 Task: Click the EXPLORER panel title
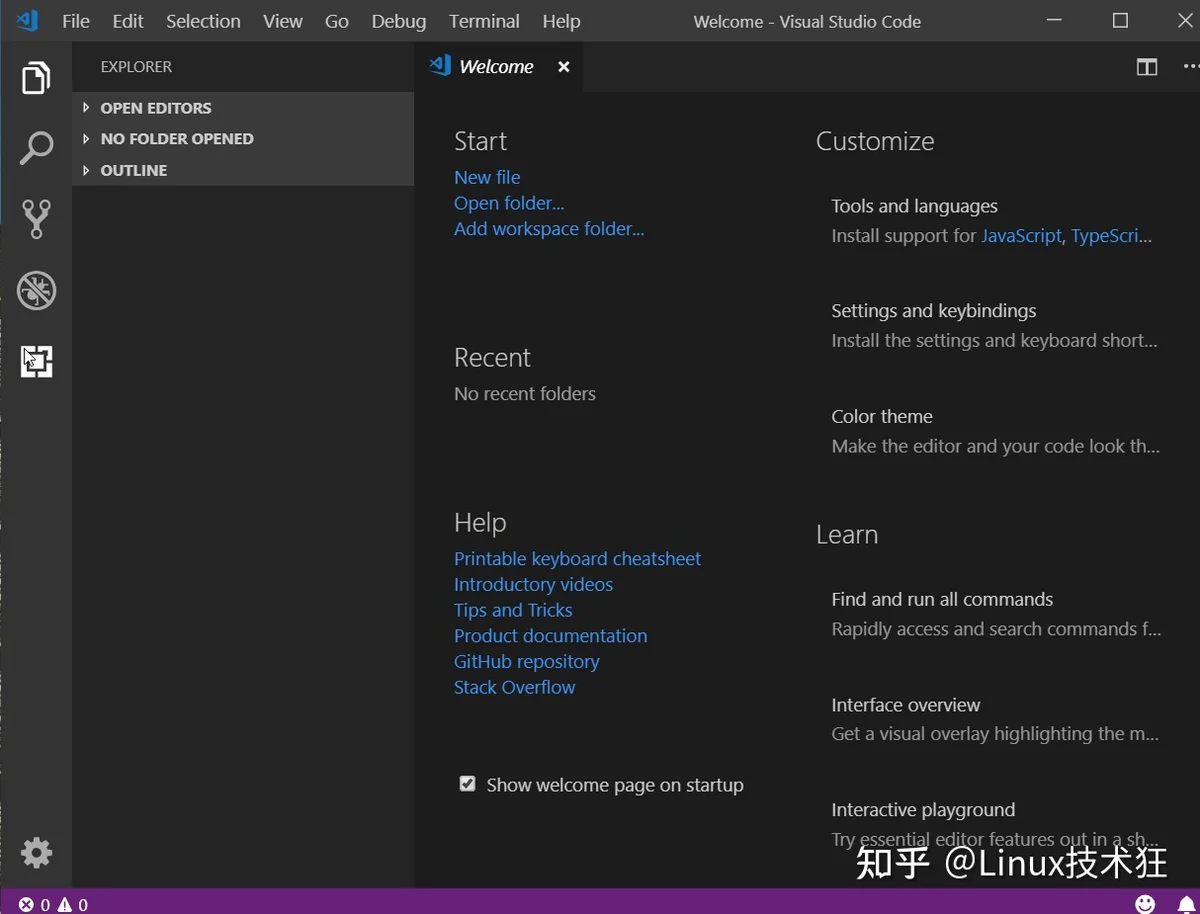pyautogui.click(x=136, y=67)
